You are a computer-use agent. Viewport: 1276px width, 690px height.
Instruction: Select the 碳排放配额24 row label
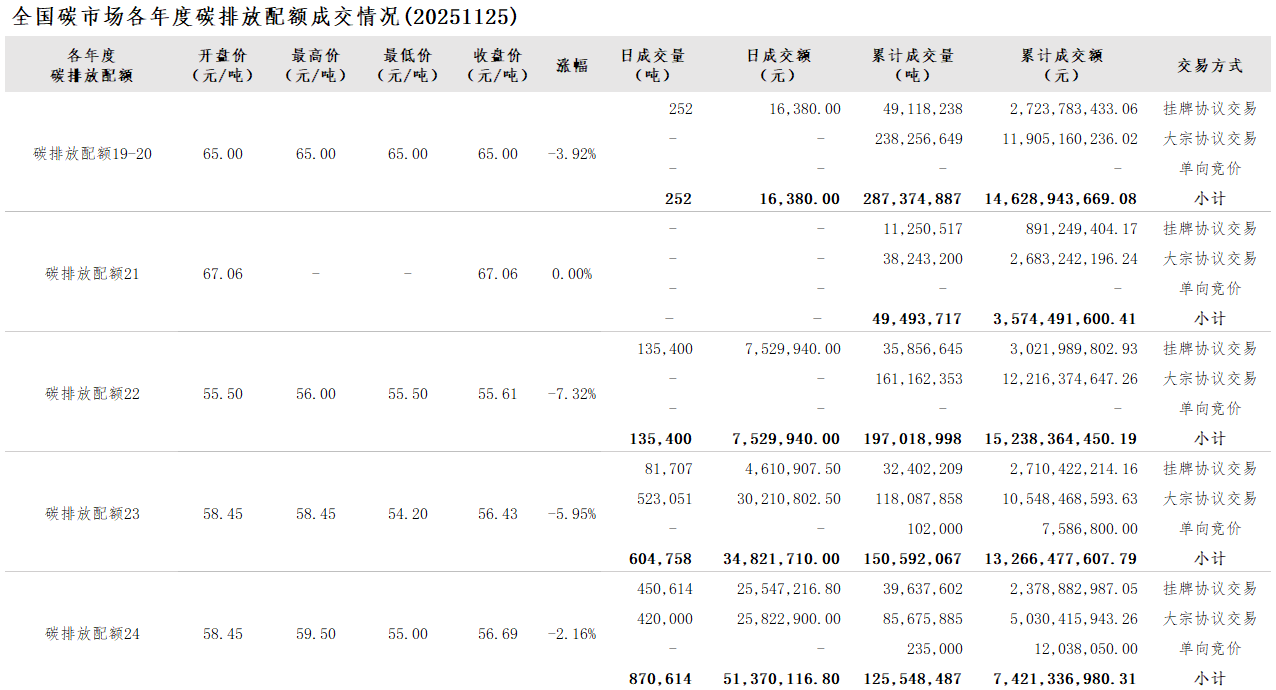[93, 634]
